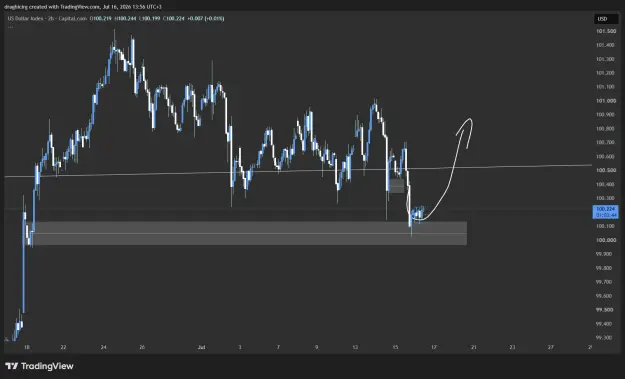Click the US Dollar Index symbol title
The image size is (625, 379).
tap(25, 18)
